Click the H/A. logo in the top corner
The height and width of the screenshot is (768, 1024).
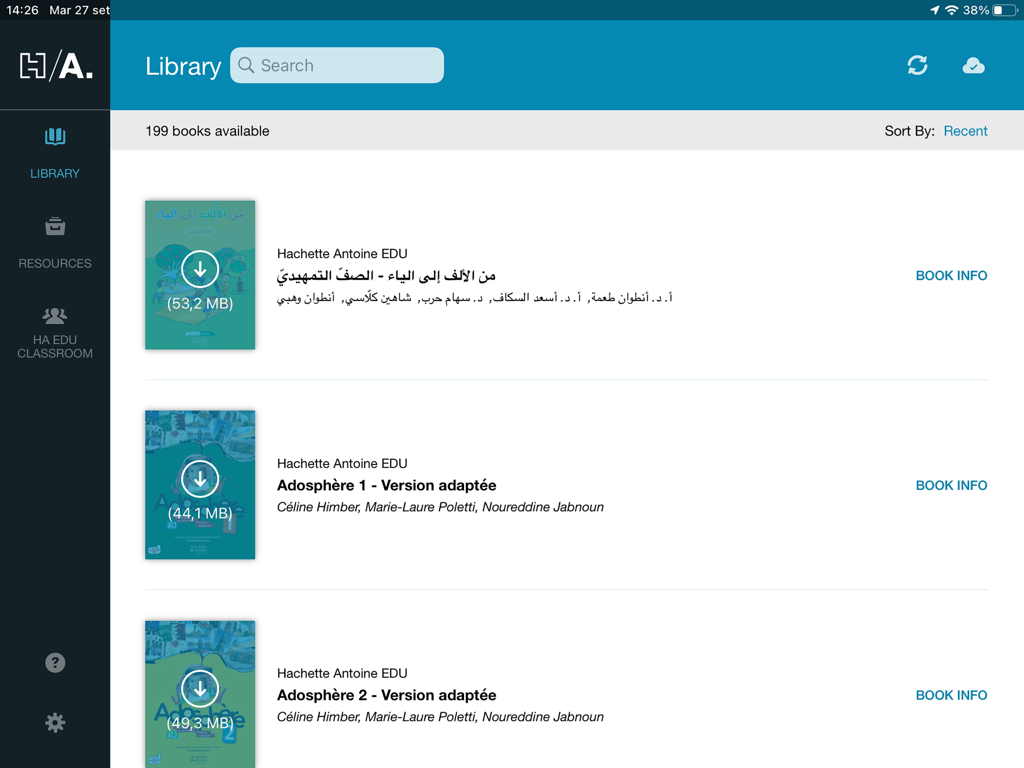(x=55, y=64)
